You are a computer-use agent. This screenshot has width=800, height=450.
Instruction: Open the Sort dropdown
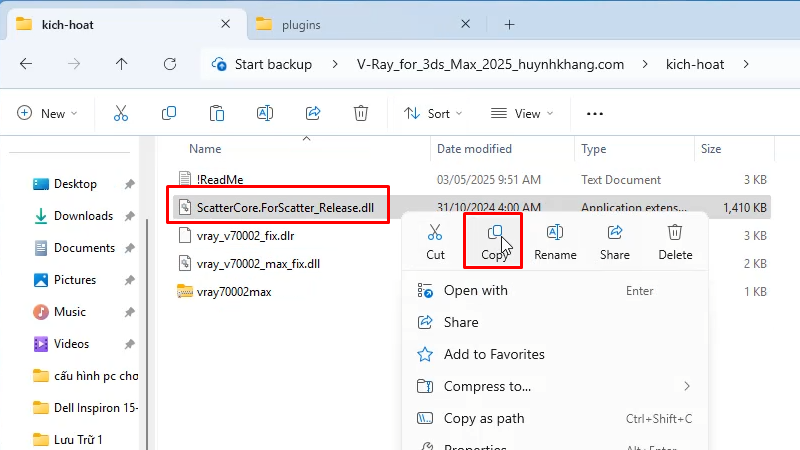433,113
